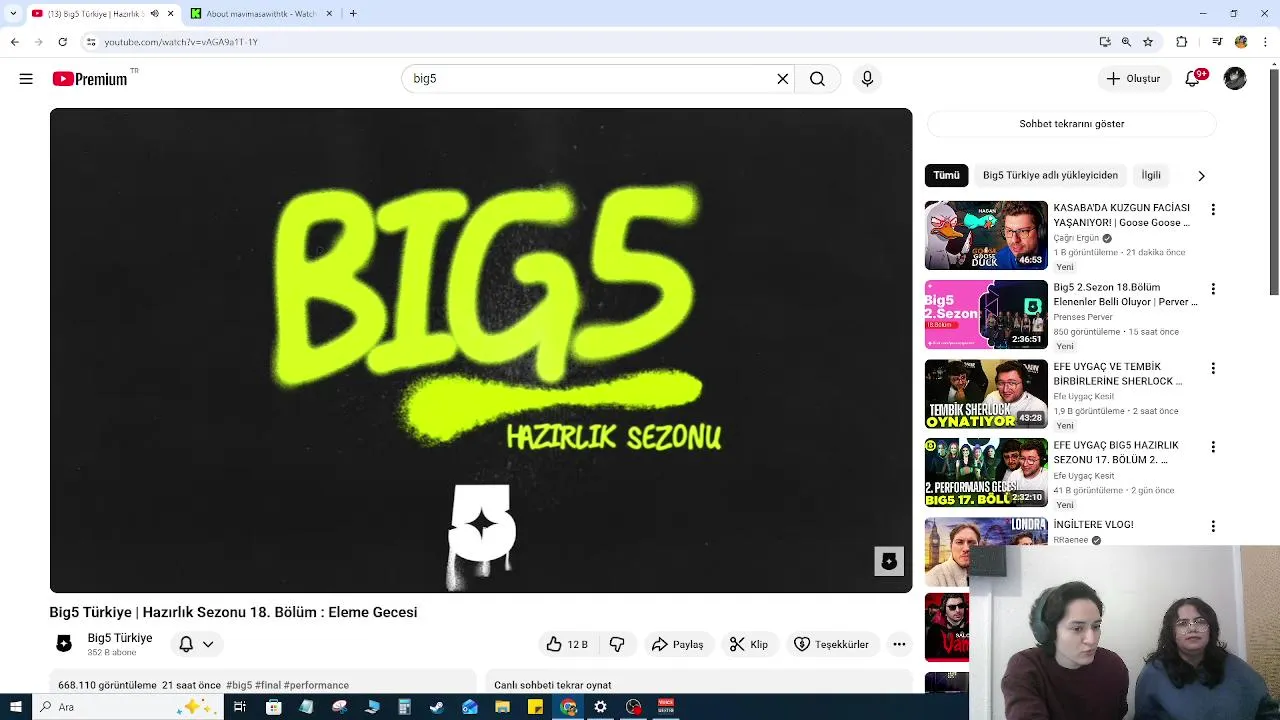This screenshot has height=720, width=1280.
Task: Open more options for İNGİLTERE VLOG video
Action: coord(1213,526)
